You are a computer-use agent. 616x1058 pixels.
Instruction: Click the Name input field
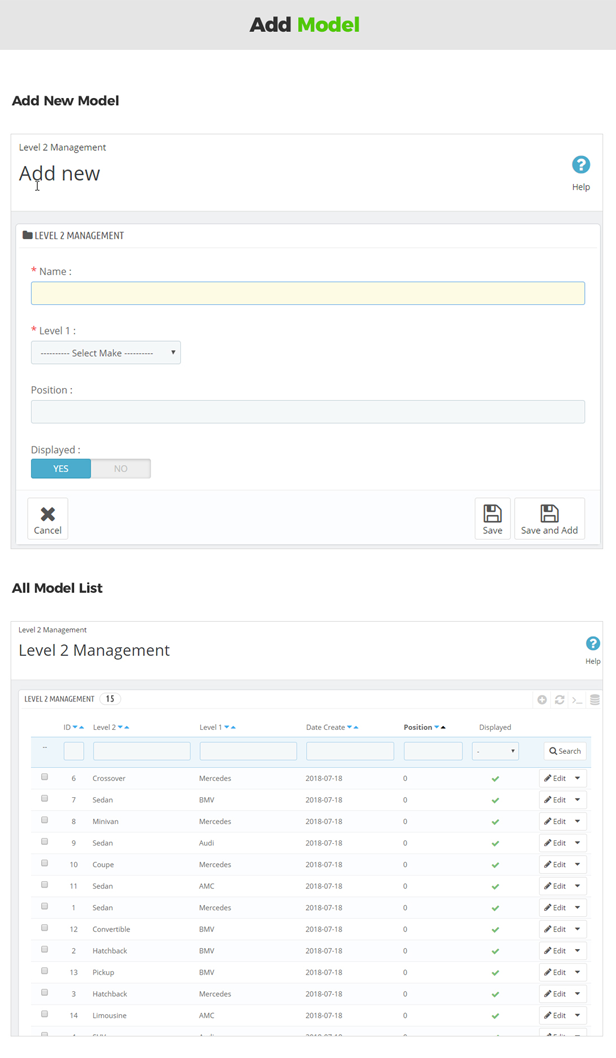308,293
